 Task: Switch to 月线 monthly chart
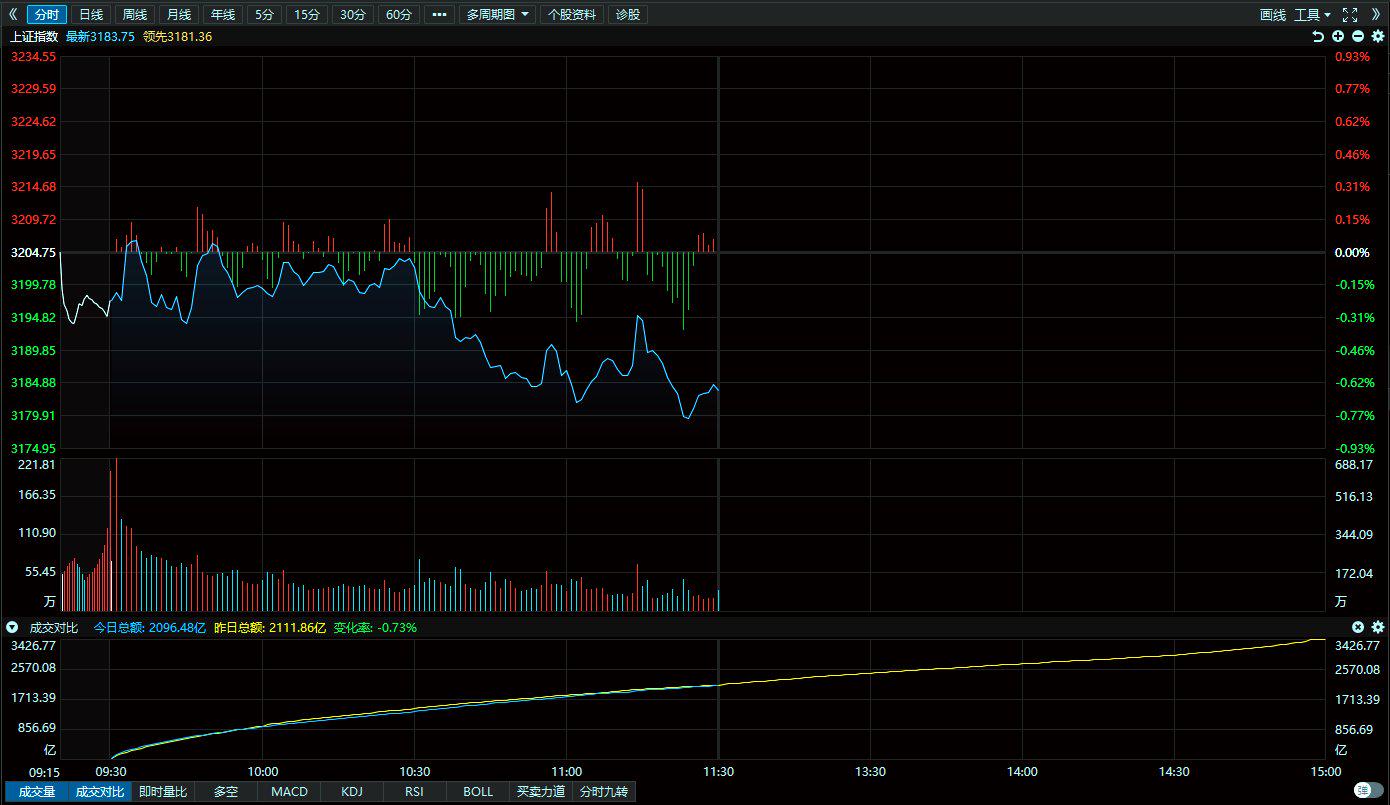click(x=179, y=14)
